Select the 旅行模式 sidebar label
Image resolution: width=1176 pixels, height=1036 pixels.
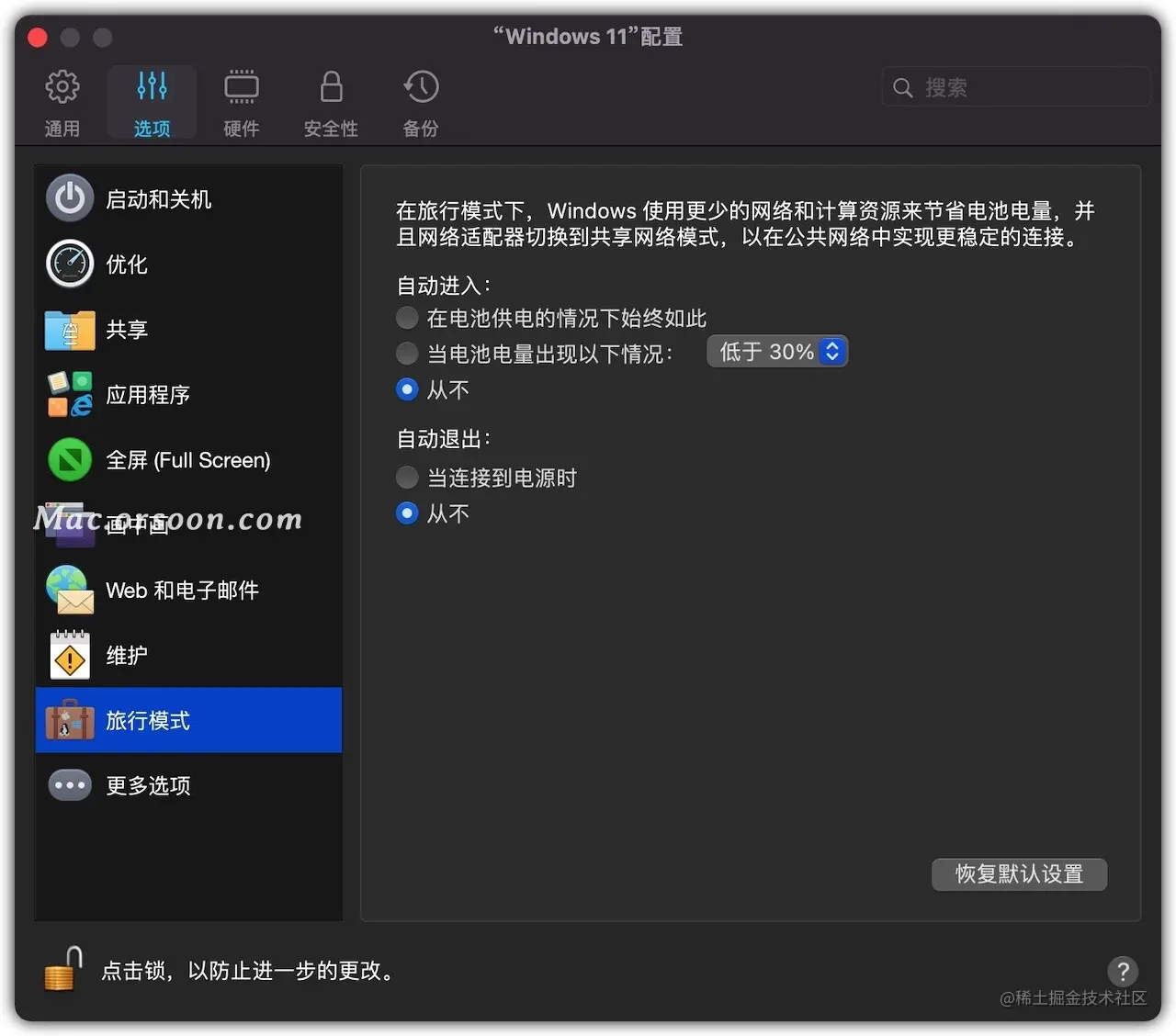pyautogui.click(x=148, y=721)
